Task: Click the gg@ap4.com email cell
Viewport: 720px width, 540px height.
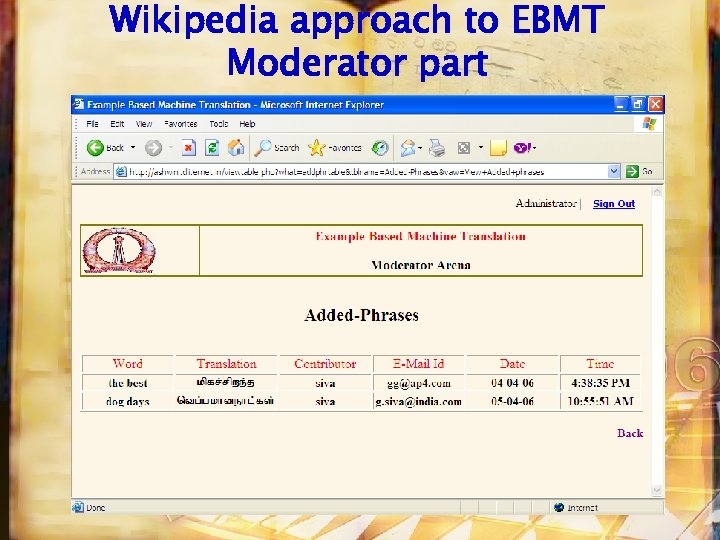Action: (x=418, y=382)
